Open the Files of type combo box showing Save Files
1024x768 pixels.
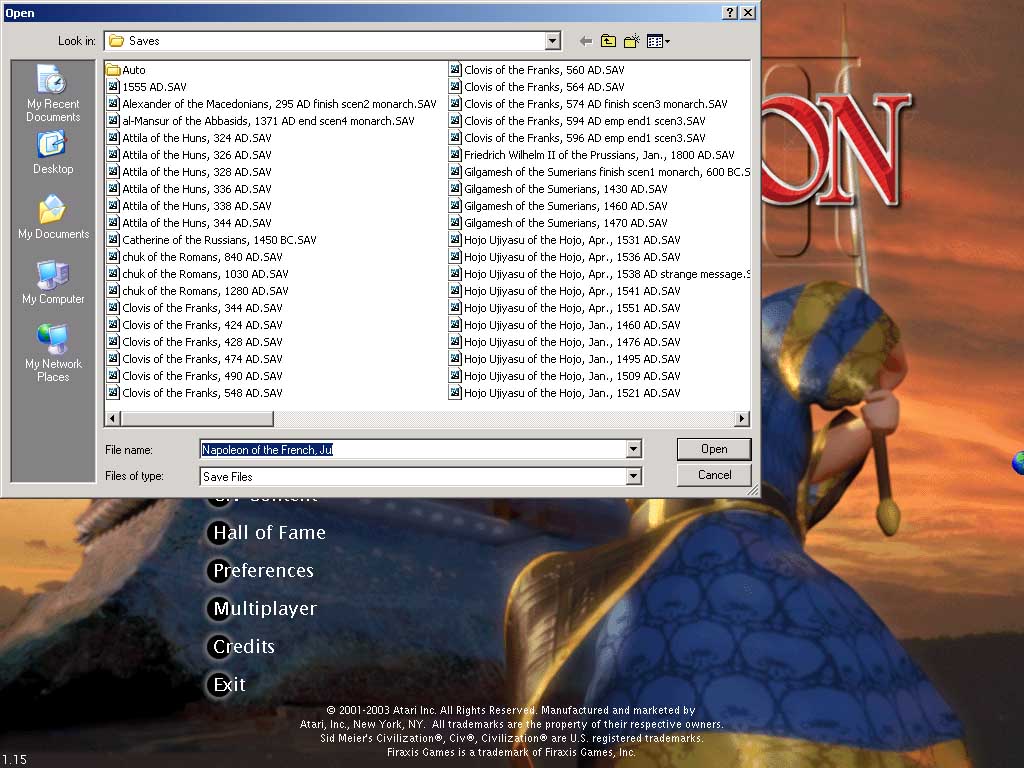[x=421, y=476]
